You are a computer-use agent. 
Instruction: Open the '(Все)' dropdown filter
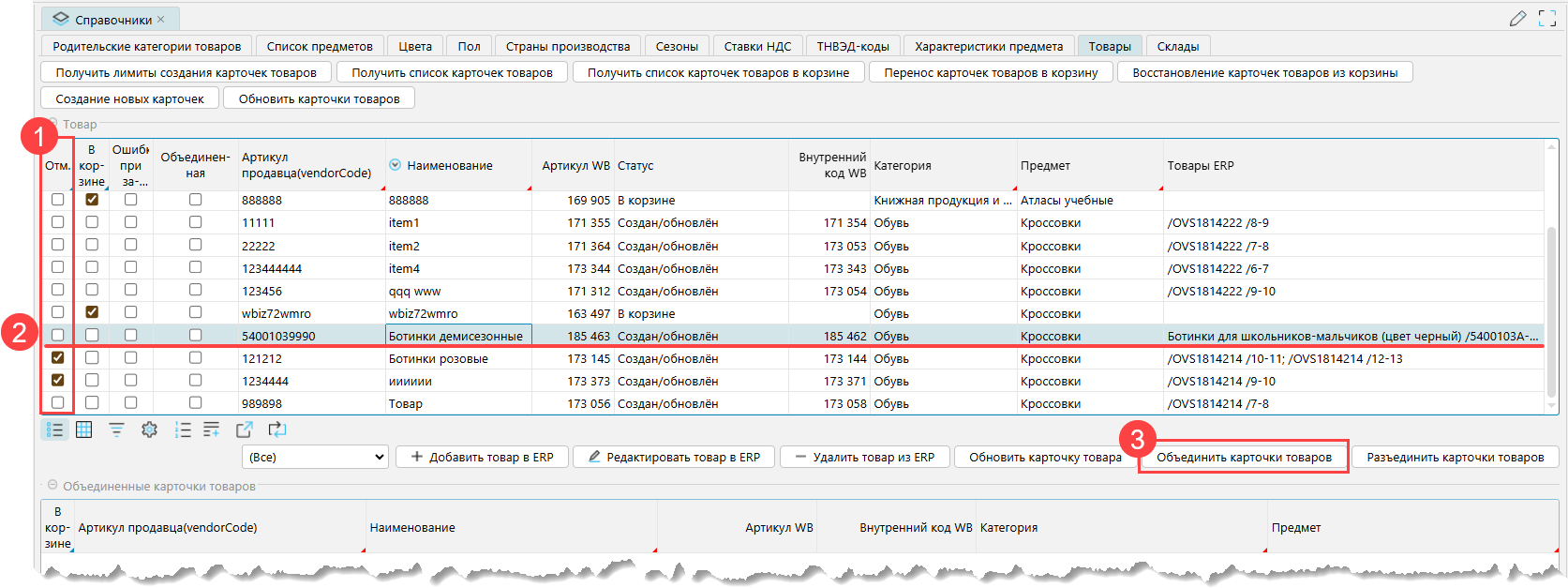tap(315, 457)
